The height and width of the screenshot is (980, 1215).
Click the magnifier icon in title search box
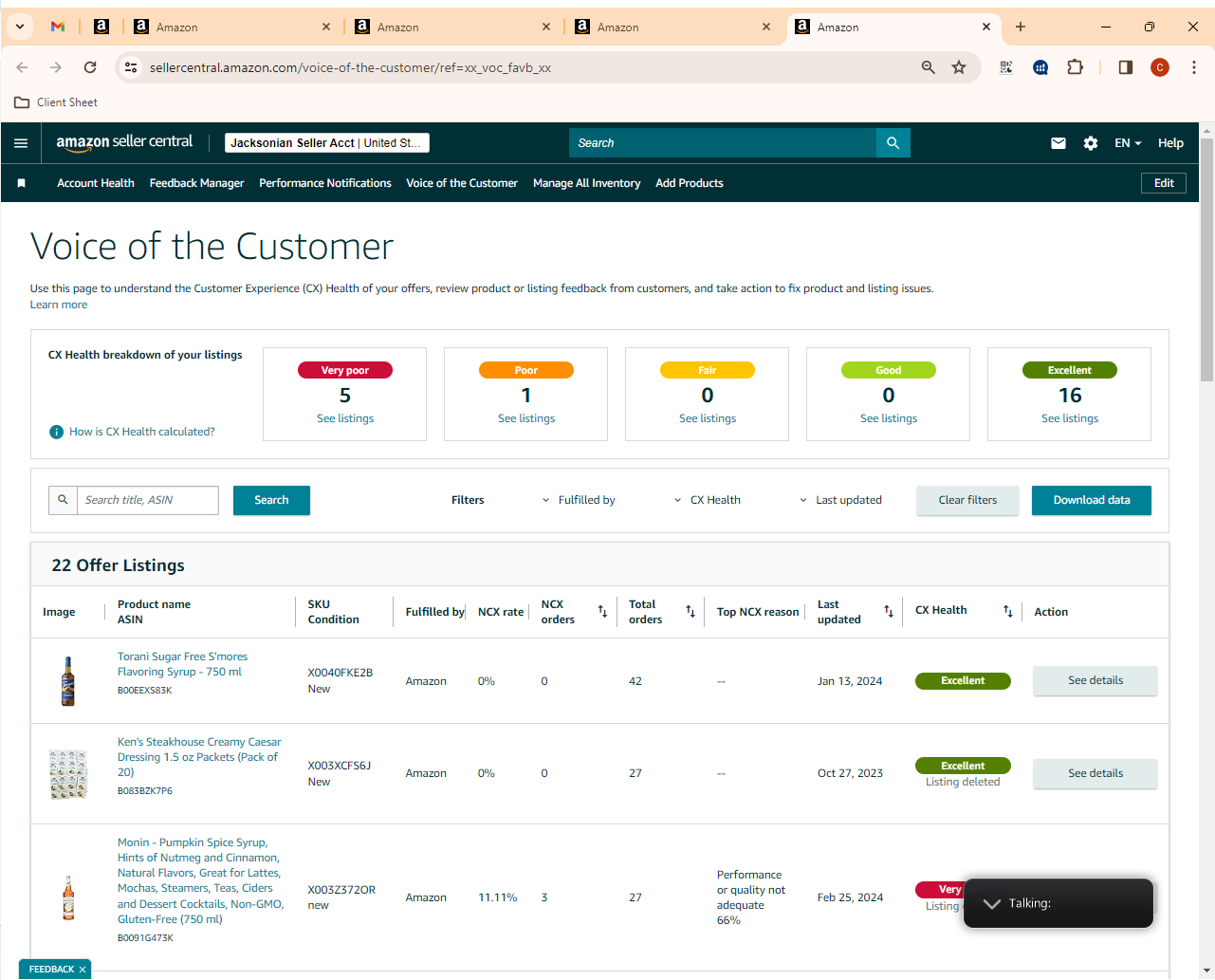pos(64,500)
